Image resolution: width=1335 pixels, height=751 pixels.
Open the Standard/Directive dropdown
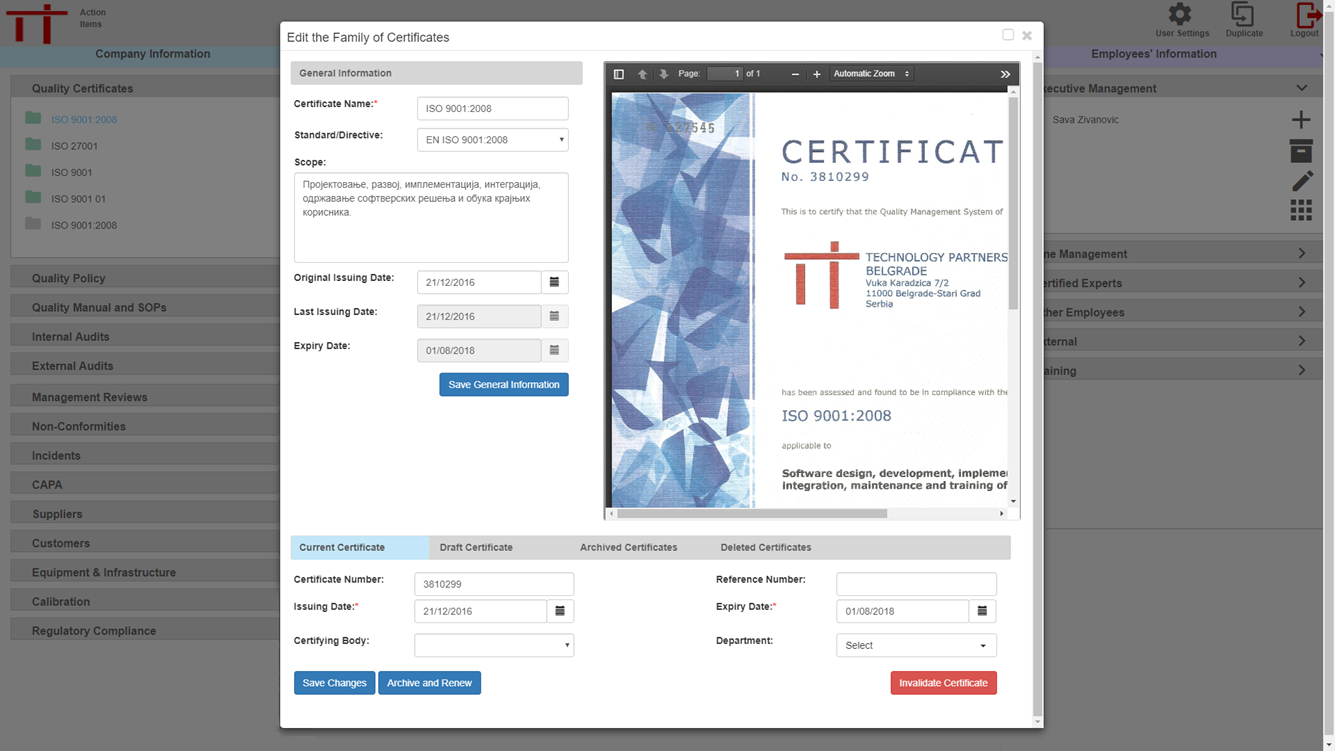pos(492,140)
